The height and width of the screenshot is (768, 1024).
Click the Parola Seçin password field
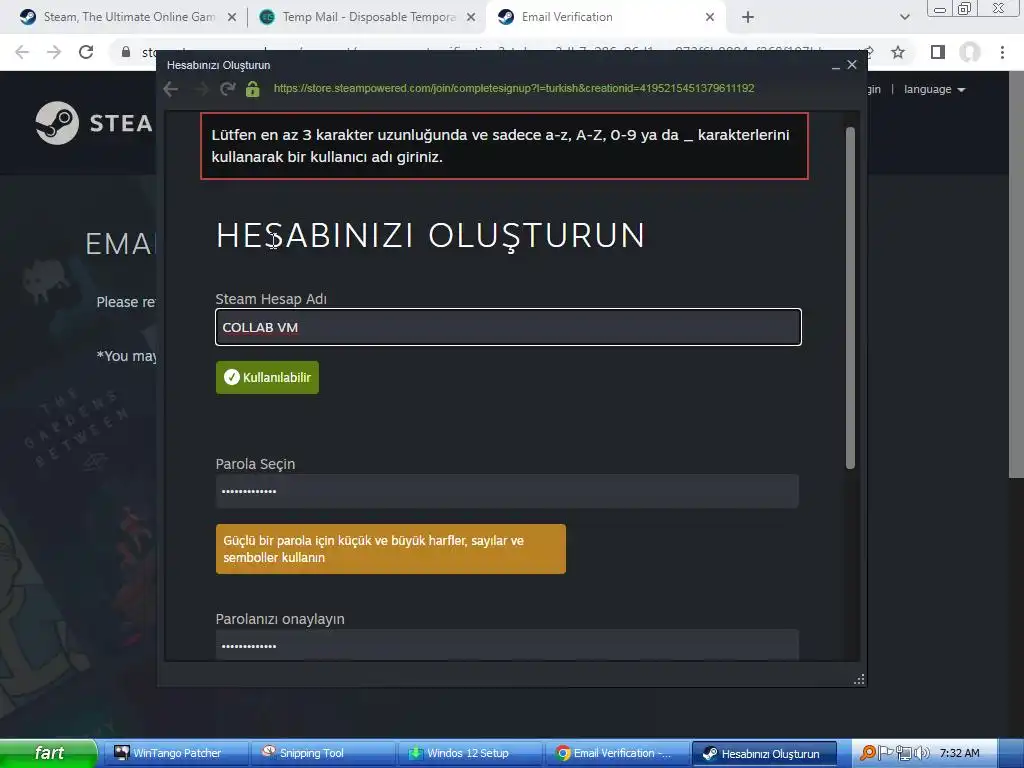[x=507, y=491]
